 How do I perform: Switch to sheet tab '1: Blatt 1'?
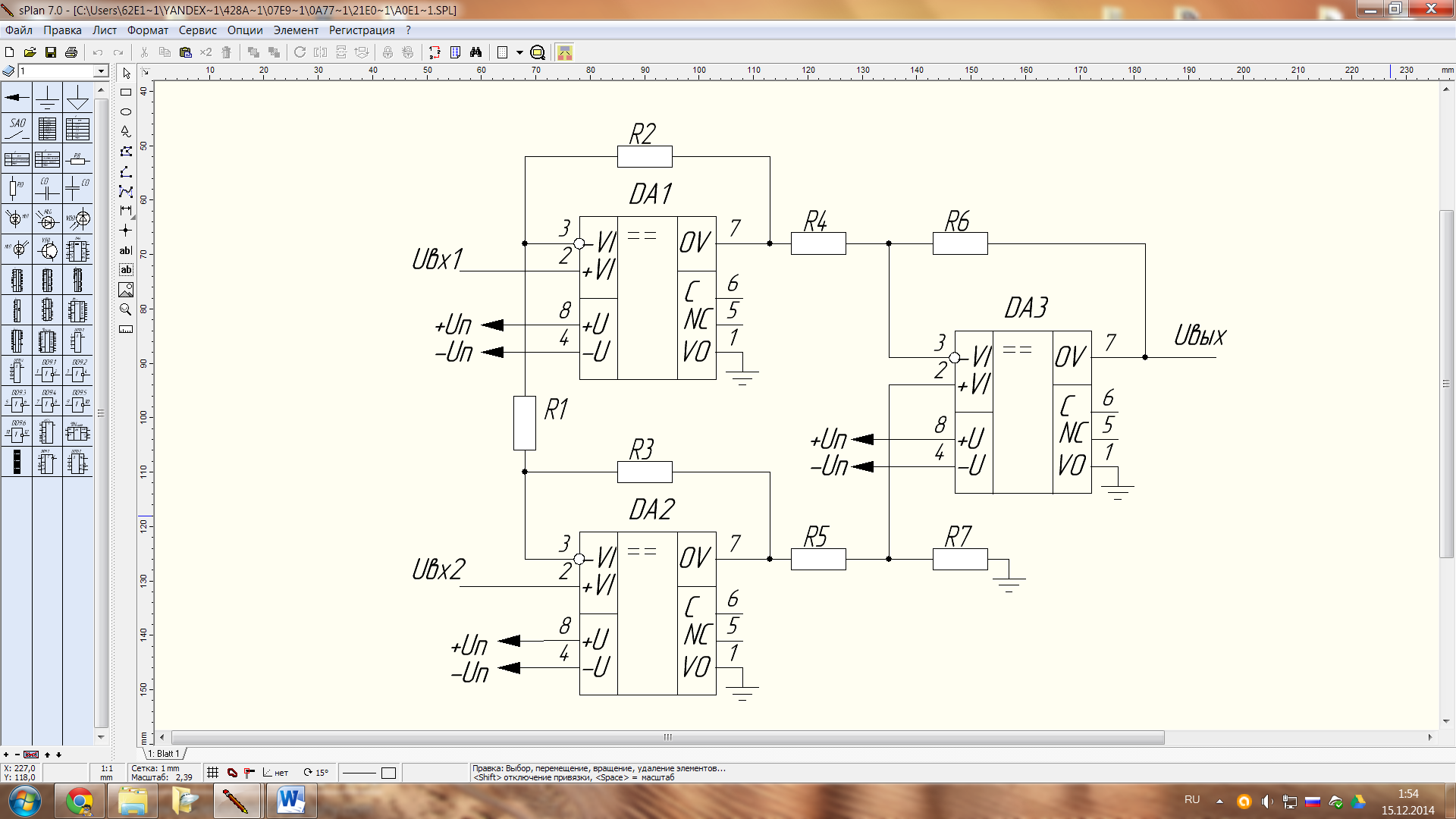pos(164,754)
